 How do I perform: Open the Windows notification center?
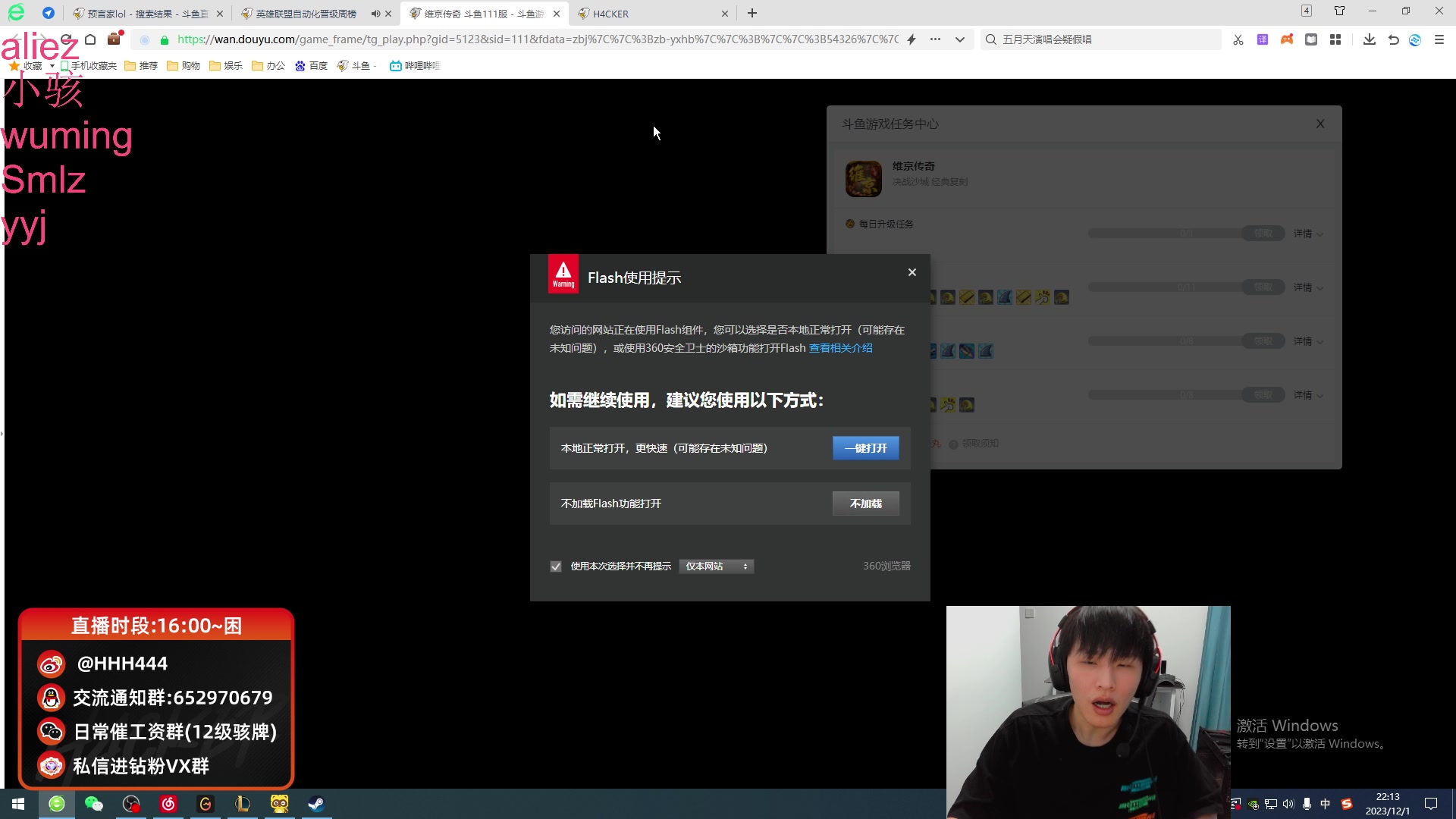[x=1431, y=804]
